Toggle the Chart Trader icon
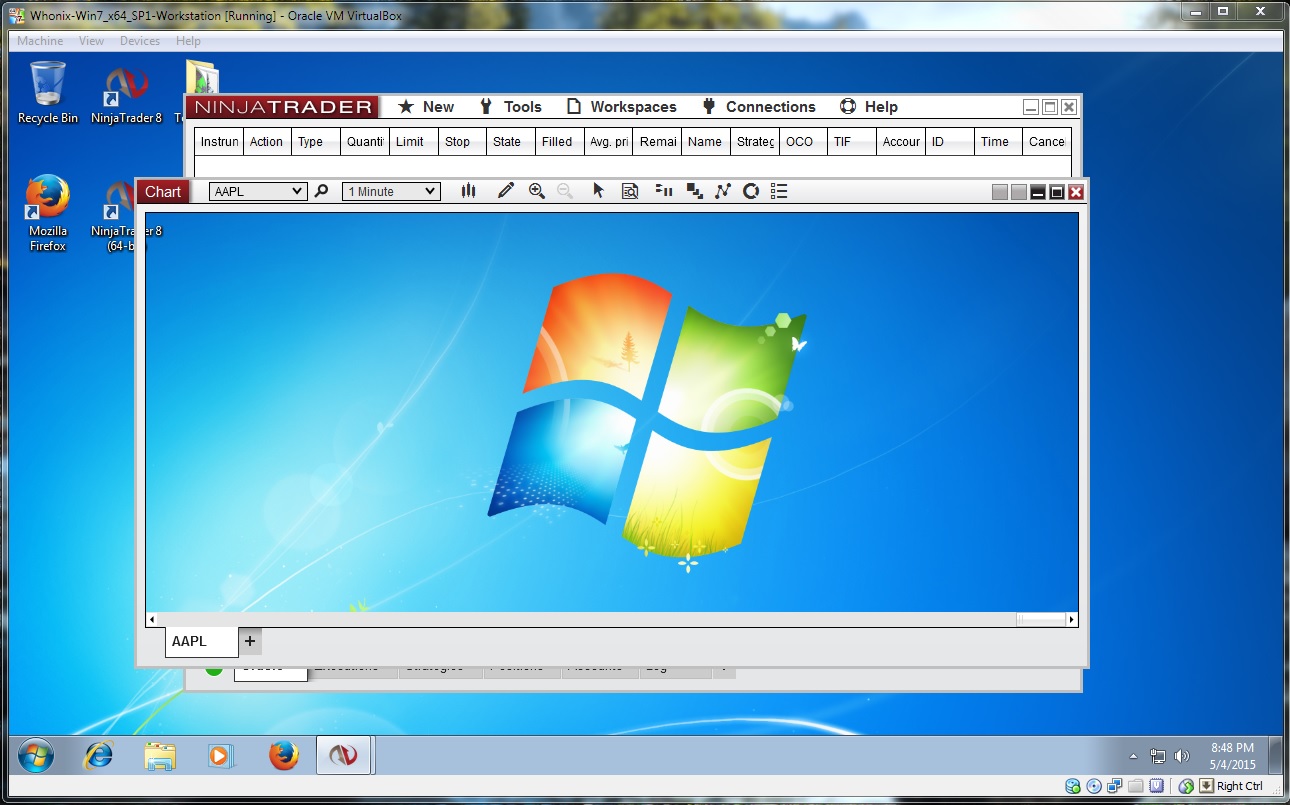This screenshot has height=805, width=1290. (663, 191)
